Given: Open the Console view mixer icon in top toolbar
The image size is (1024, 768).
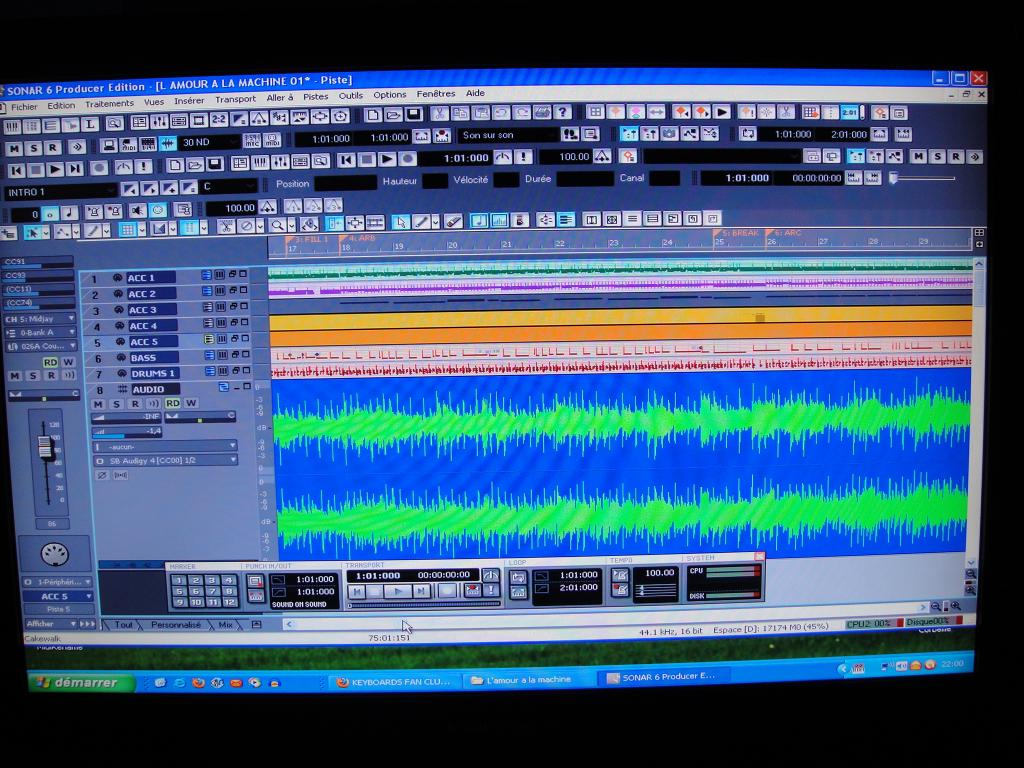Looking at the screenshot, I should tap(159, 121).
